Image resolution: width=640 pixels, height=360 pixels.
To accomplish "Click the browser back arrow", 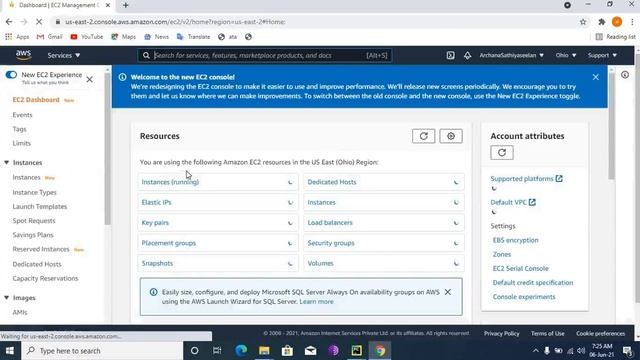I will tap(9, 22).
